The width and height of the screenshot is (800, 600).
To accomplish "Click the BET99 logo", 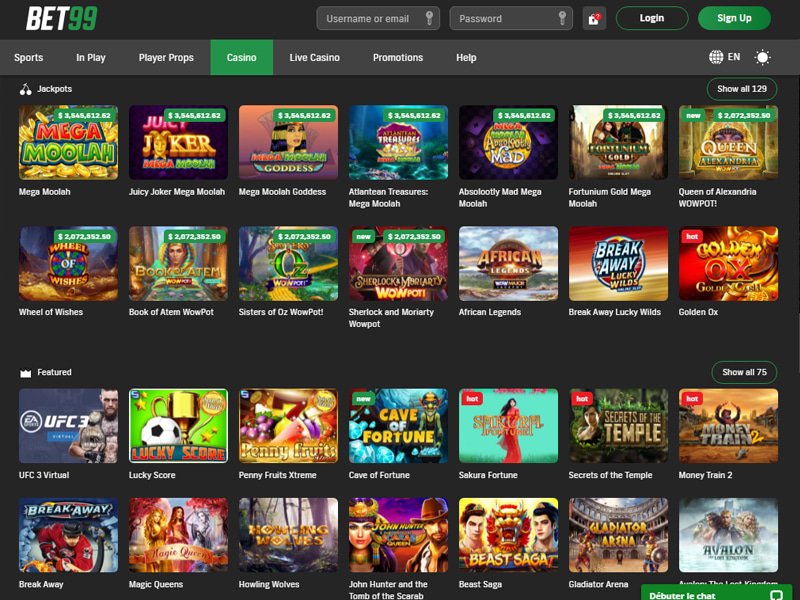I will [x=61, y=18].
